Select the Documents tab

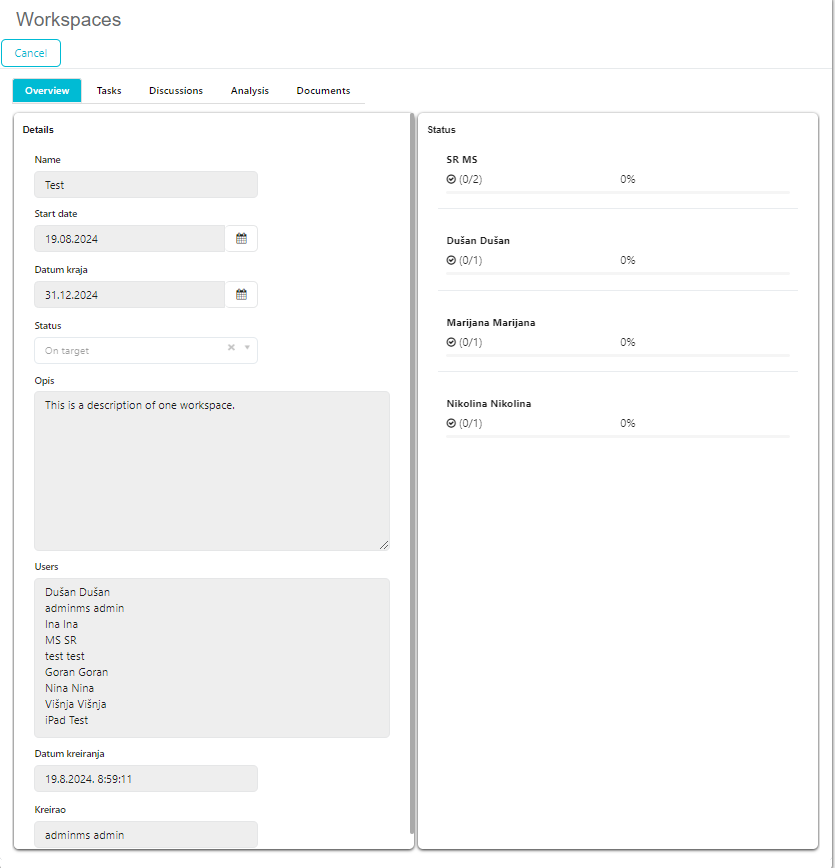point(323,91)
